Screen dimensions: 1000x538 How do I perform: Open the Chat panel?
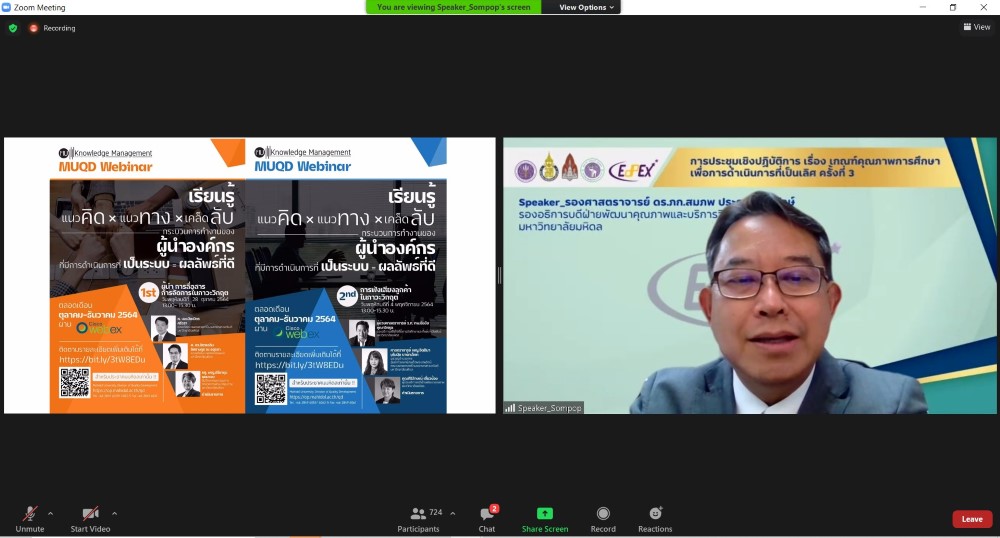coord(486,518)
